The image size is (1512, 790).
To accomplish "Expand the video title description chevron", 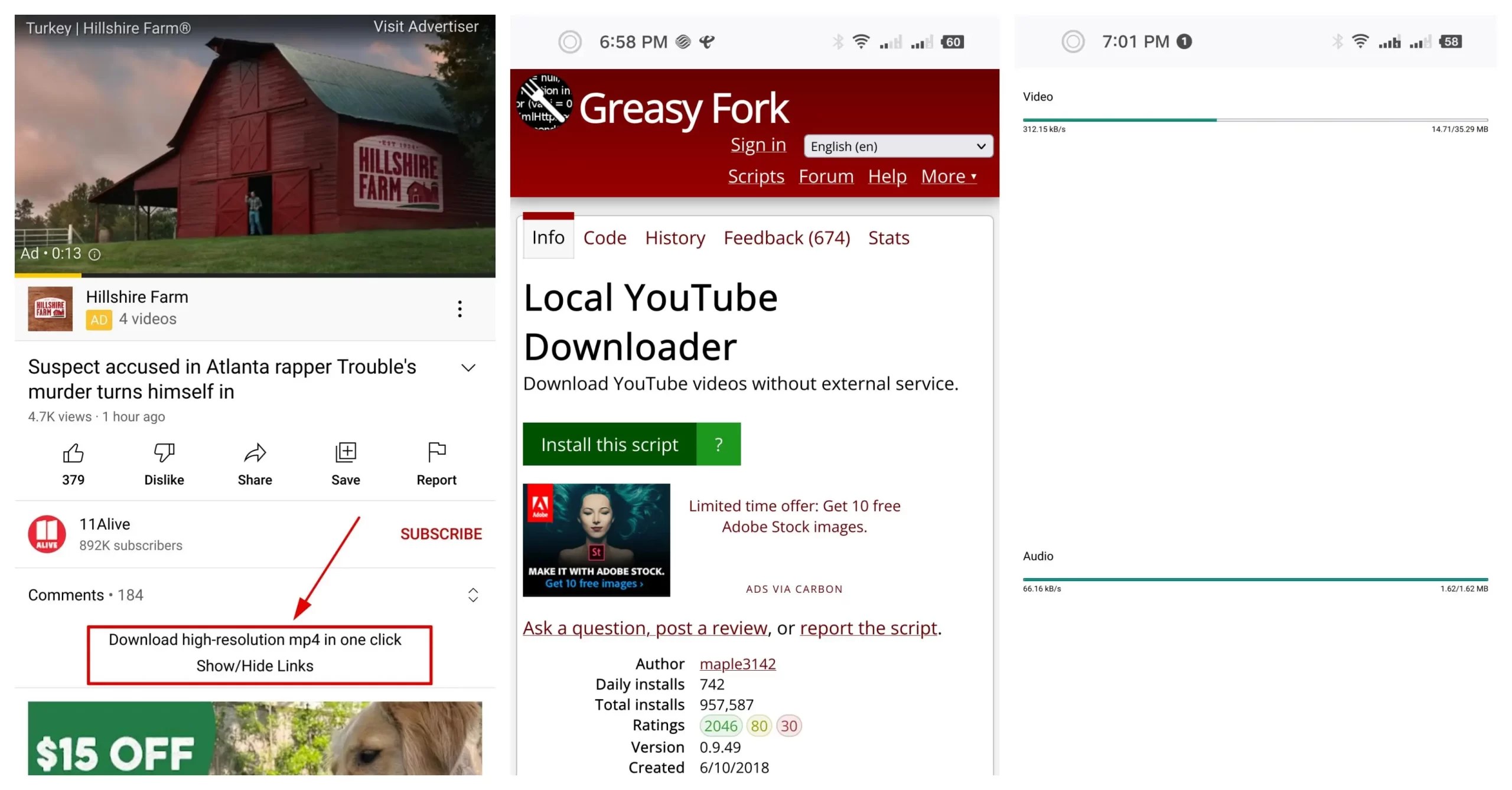I will click(x=468, y=367).
